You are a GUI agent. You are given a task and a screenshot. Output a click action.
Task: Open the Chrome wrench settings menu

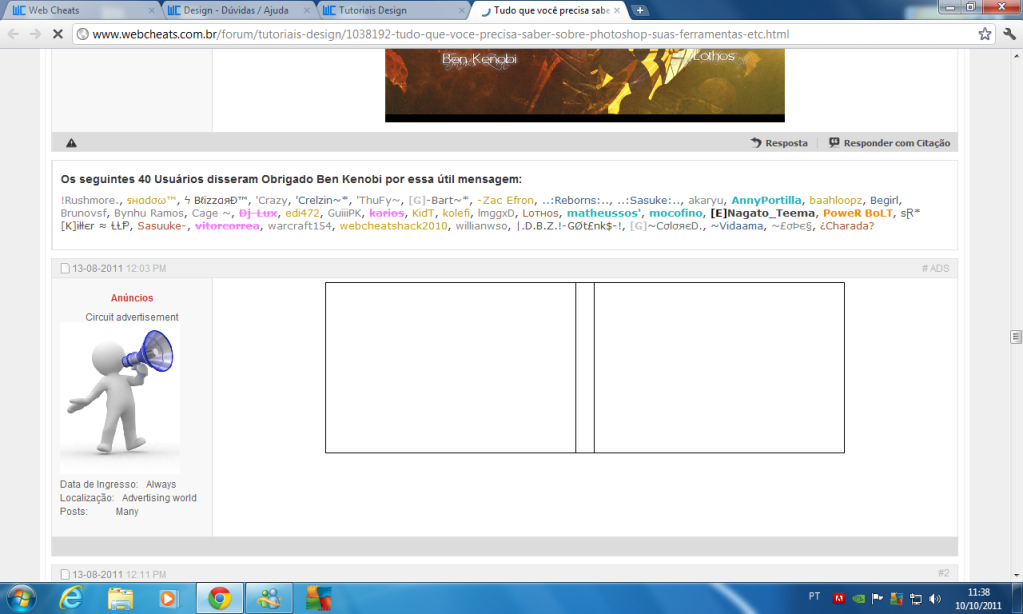coord(1008,33)
